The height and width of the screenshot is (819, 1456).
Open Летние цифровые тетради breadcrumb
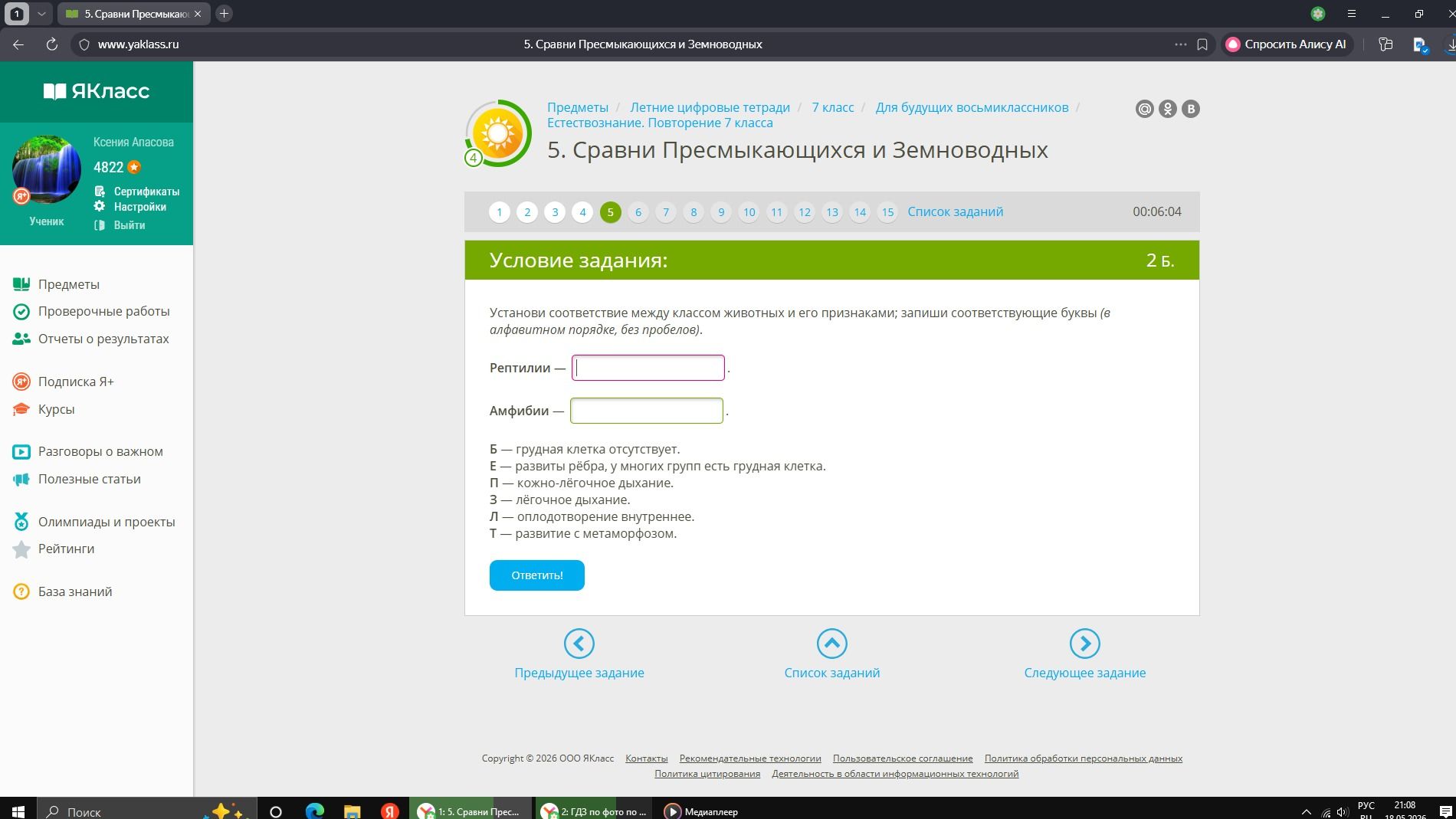click(x=710, y=107)
